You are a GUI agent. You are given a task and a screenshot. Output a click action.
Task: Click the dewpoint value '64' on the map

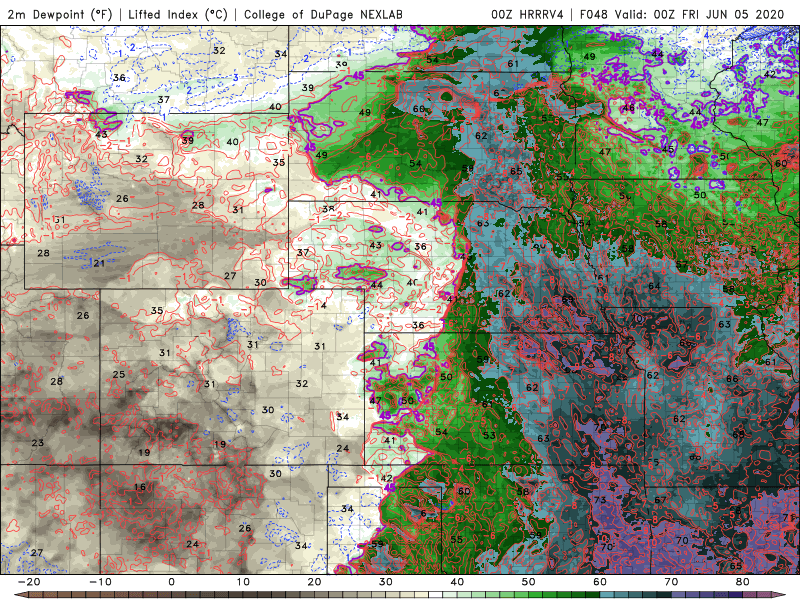654,286
